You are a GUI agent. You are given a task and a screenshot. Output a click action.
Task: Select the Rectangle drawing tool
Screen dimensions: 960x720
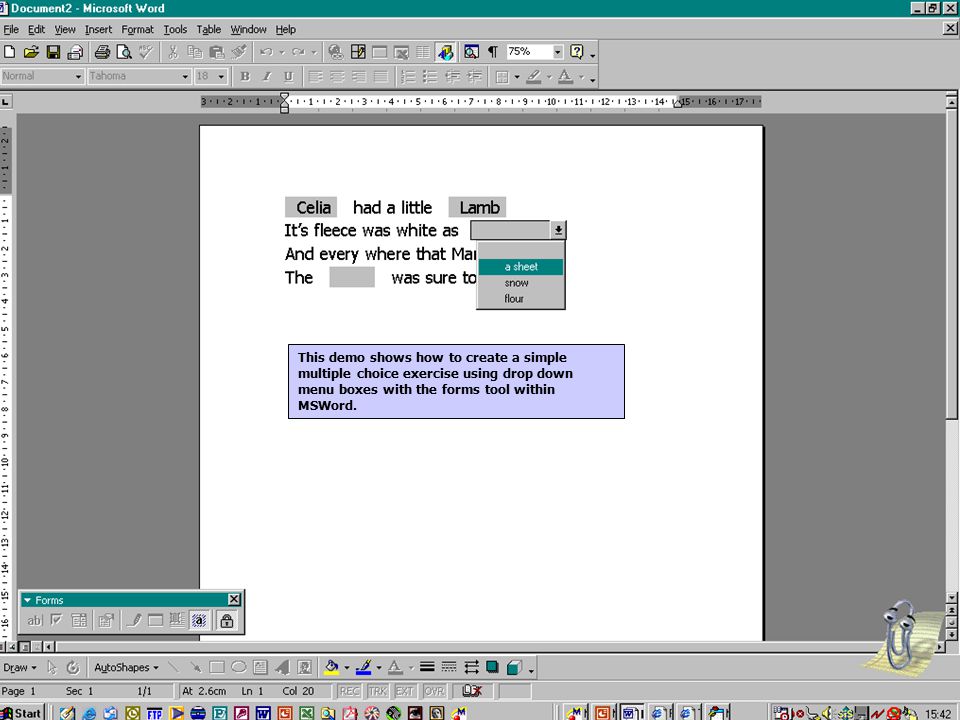(217, 667)
